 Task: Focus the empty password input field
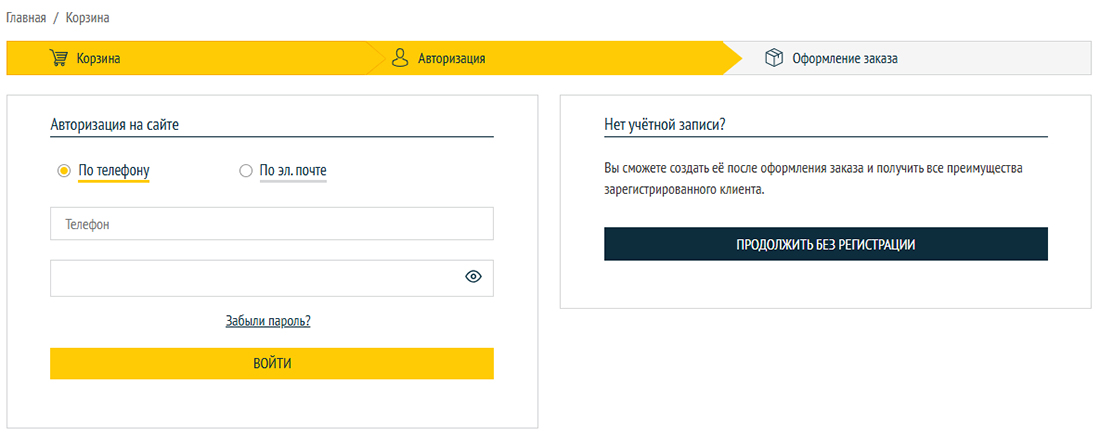(x=255, y=278)
